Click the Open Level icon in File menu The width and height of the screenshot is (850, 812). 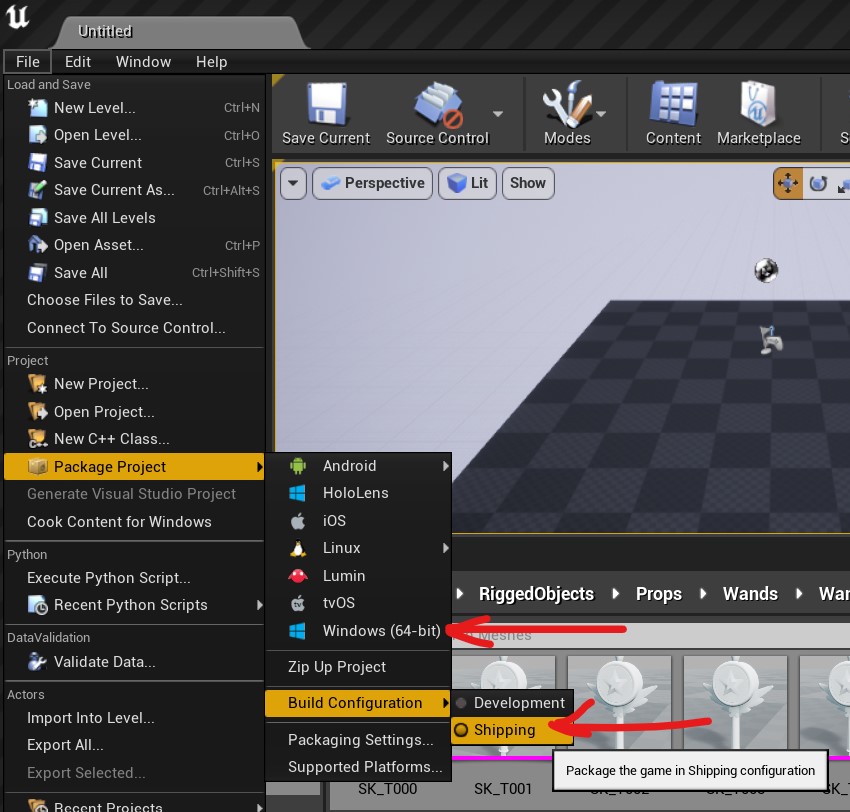(x=37, y=135)
